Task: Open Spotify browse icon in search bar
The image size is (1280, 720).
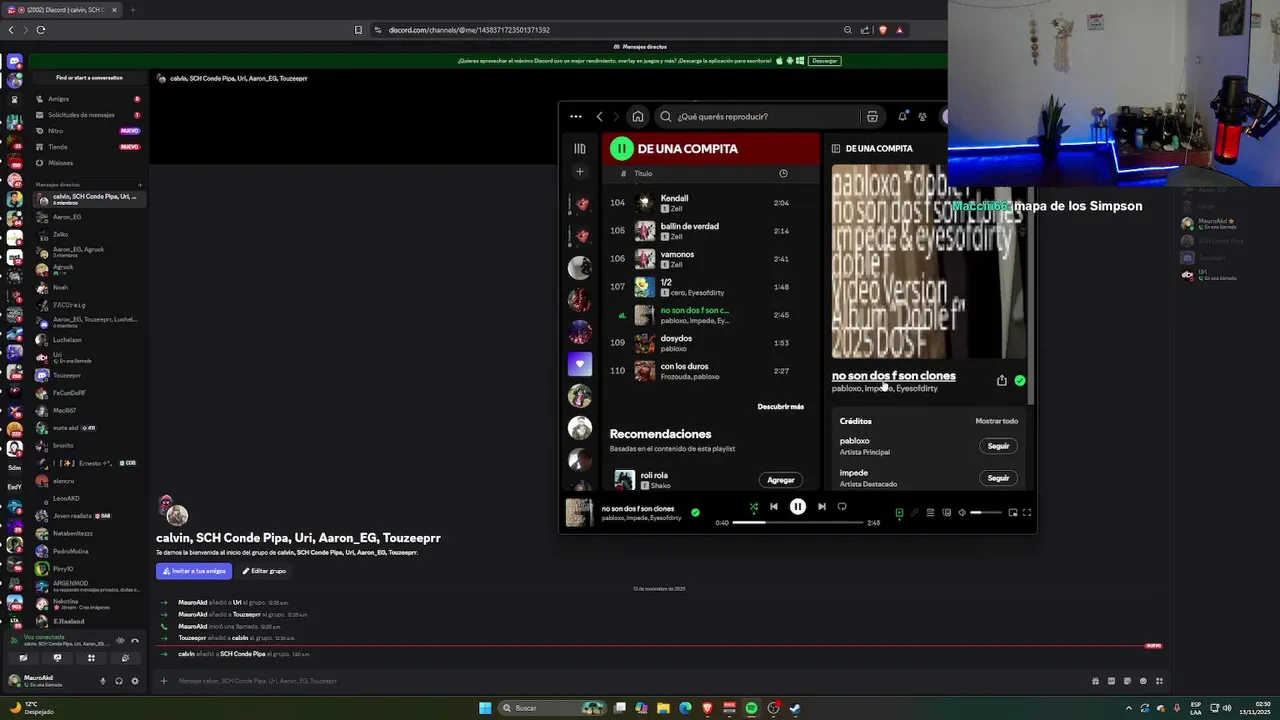Action: (x=872, y=116)
